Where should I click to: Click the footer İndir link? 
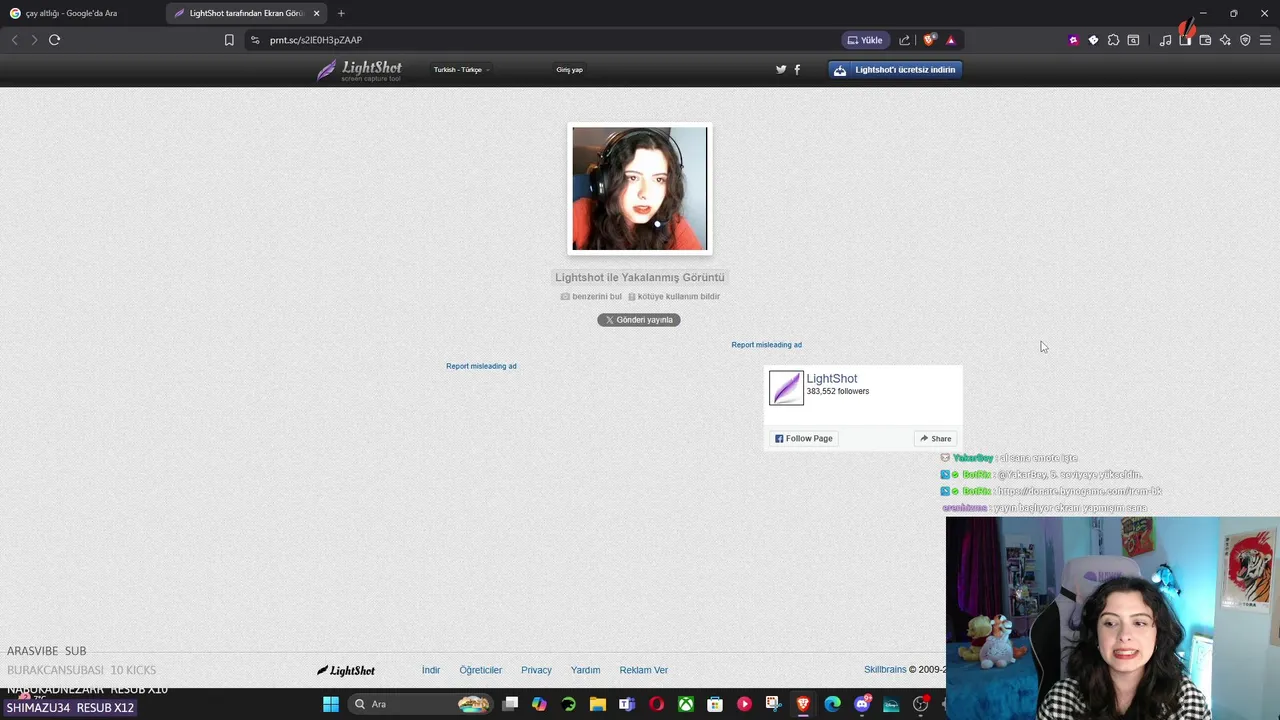(x=431, y=670)
